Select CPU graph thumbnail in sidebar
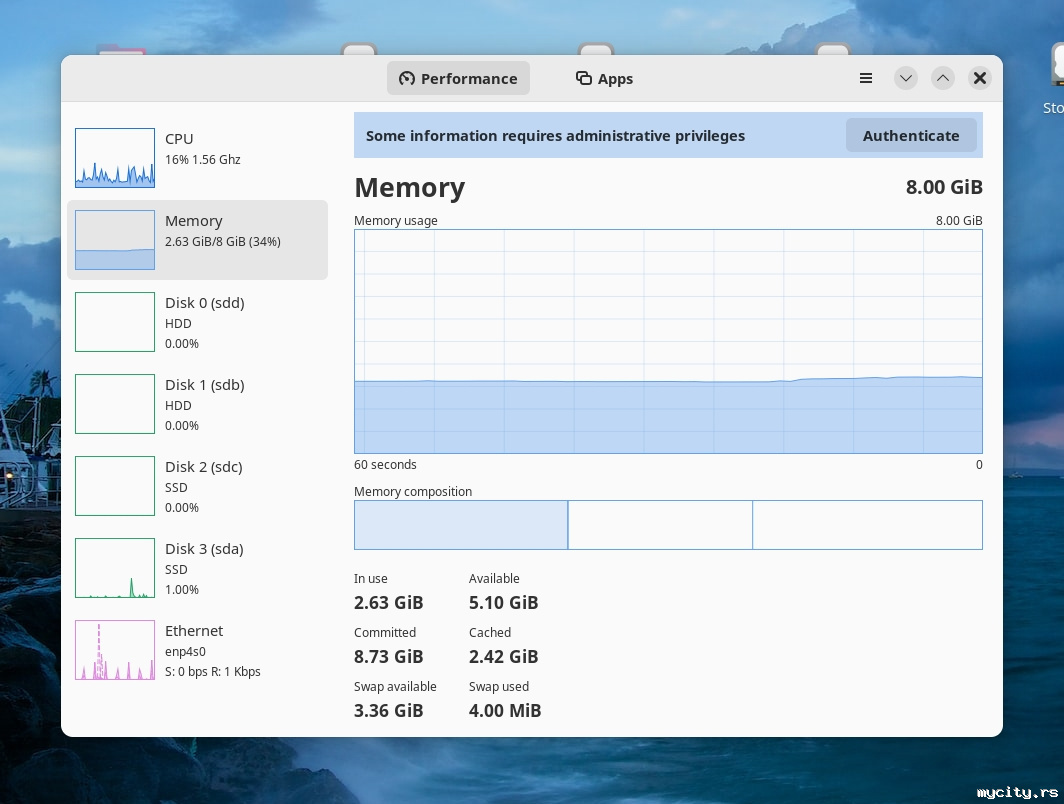Image resolution: width=1064 pixels, height=804 pixels. coord(115,158)
